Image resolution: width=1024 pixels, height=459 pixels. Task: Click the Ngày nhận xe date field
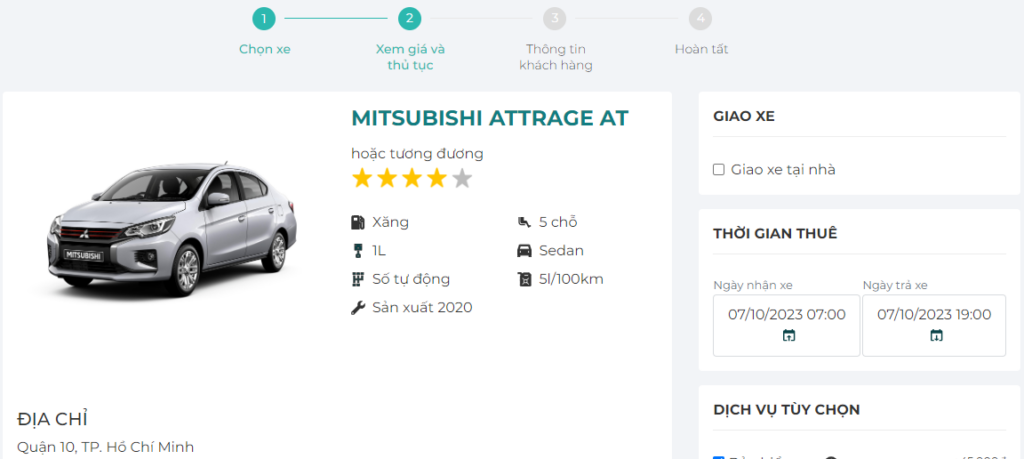coord(786,315)
